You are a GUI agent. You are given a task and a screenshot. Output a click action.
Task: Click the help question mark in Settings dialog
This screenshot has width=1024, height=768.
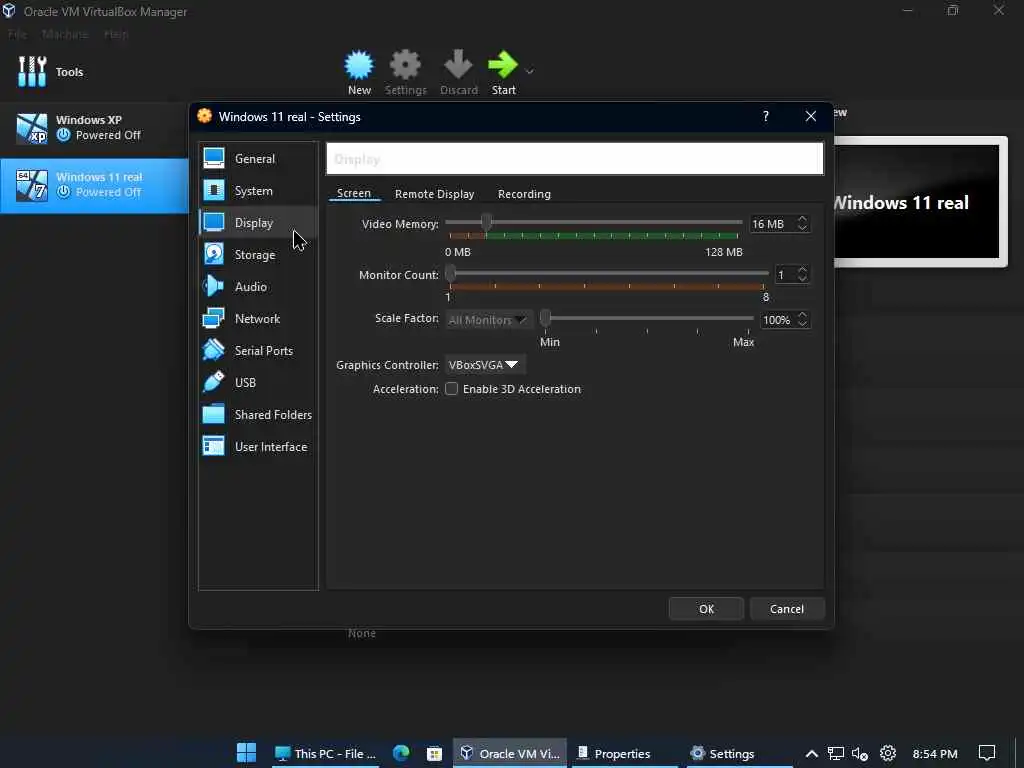pyautogui.click(x=765, y=116)
